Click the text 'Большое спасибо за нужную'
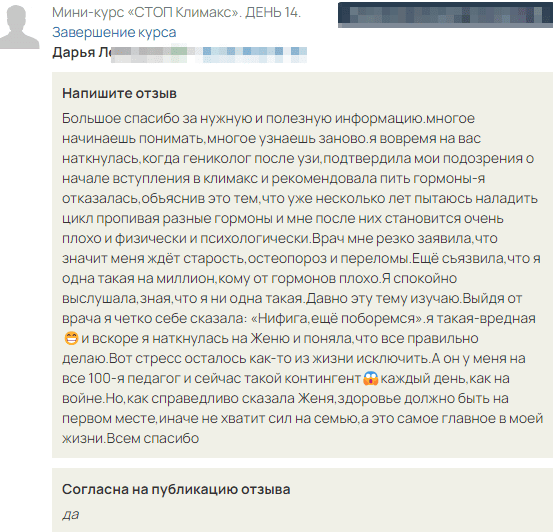This screenshot has height=532, width=553. pos(157,119)
